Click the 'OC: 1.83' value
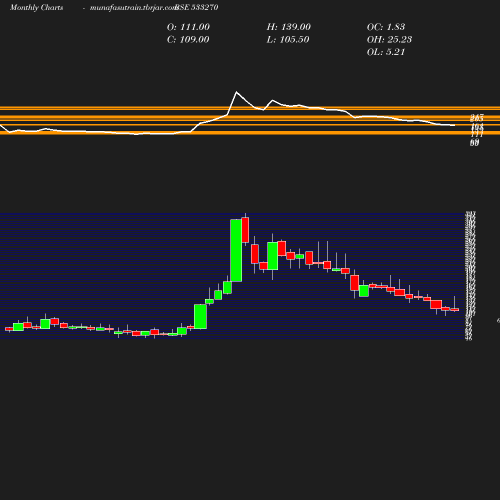The height and width of the screenshot is (500, 500). click(x=386, y=27)
